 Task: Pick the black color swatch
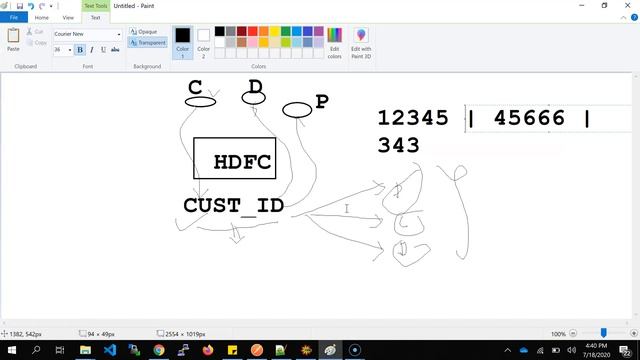point(220,31)
